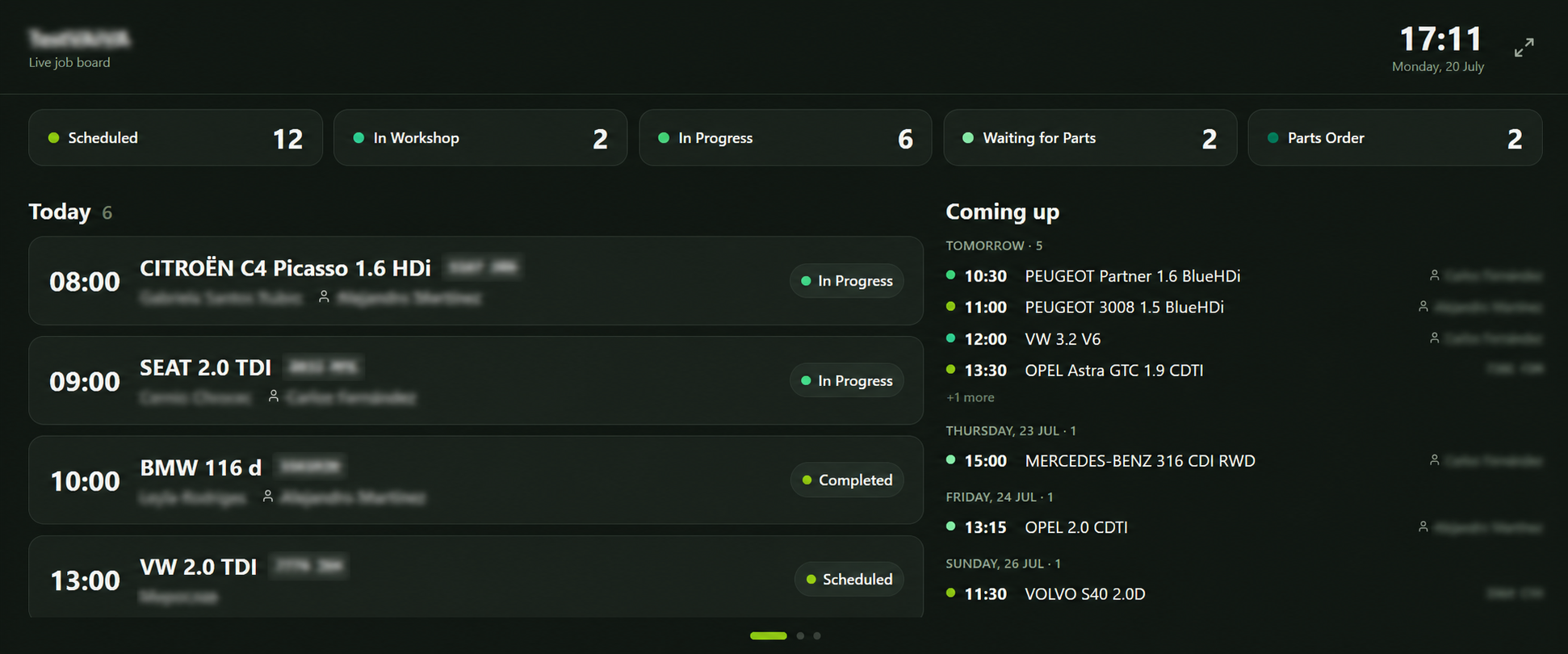This screenshot has height=654, width=1568.
Task: Click person icon on OPEL 2.0 CDTI row
Action: click(x=1423, y=526)
